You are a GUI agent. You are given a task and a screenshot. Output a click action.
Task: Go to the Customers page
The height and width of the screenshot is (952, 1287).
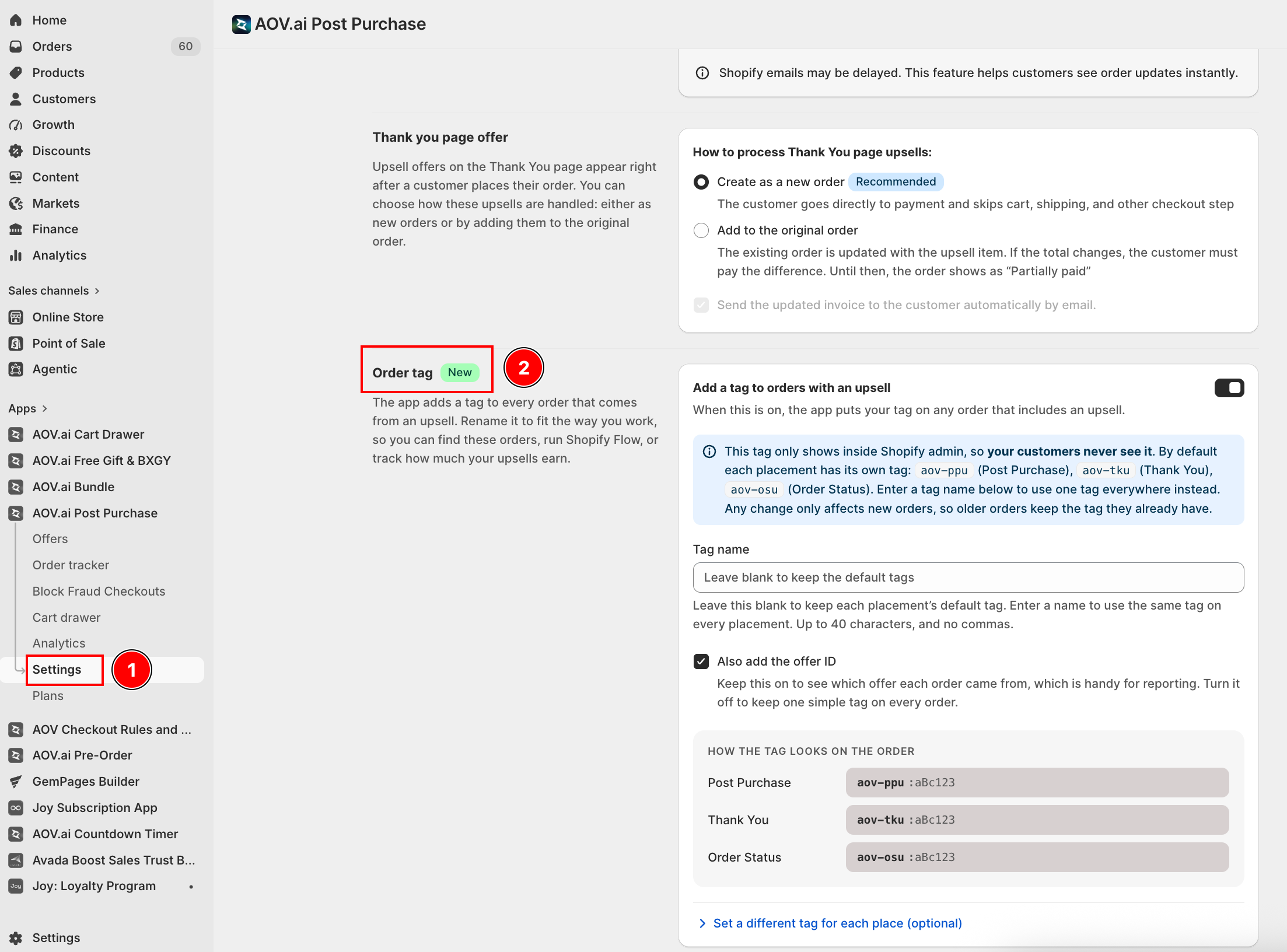(64, 99)
